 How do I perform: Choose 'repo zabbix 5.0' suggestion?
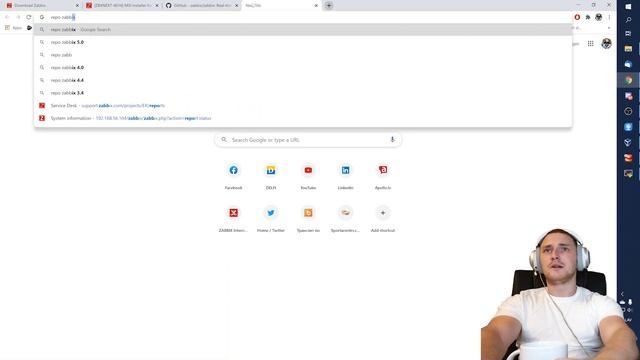tap(303, 42)
